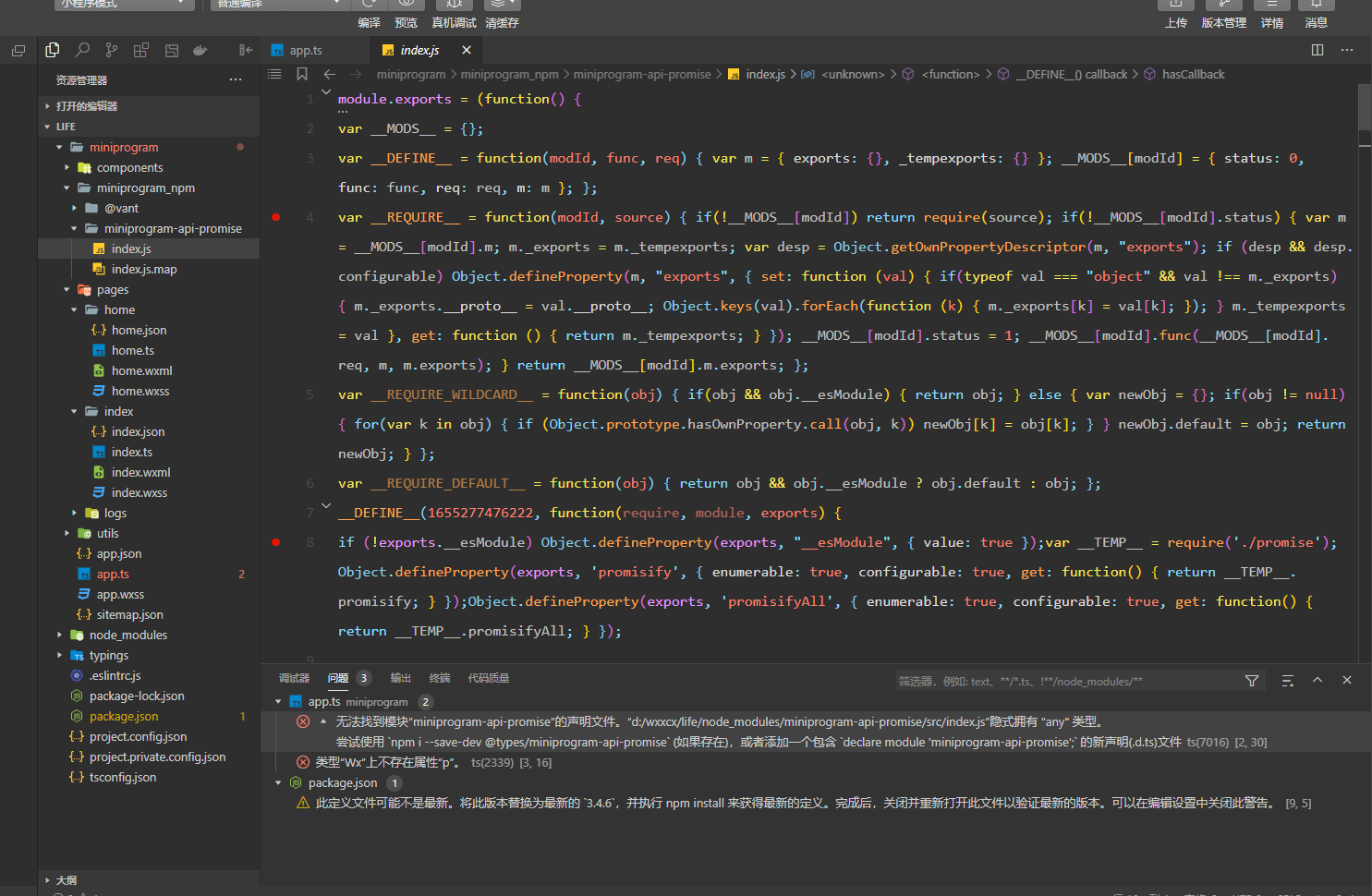Open the Source Control view icon
Screen dimensions: 1372x896
[x=112, y=50]
